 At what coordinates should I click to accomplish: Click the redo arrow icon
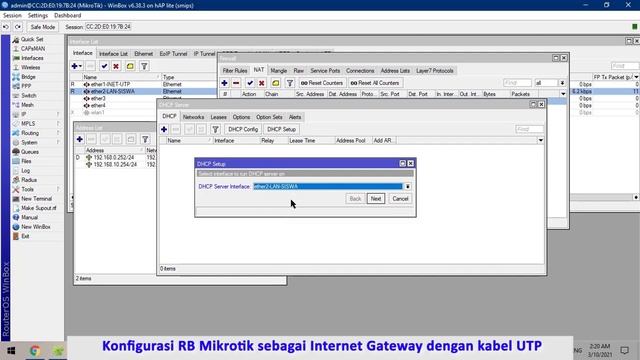click(18, 27)
